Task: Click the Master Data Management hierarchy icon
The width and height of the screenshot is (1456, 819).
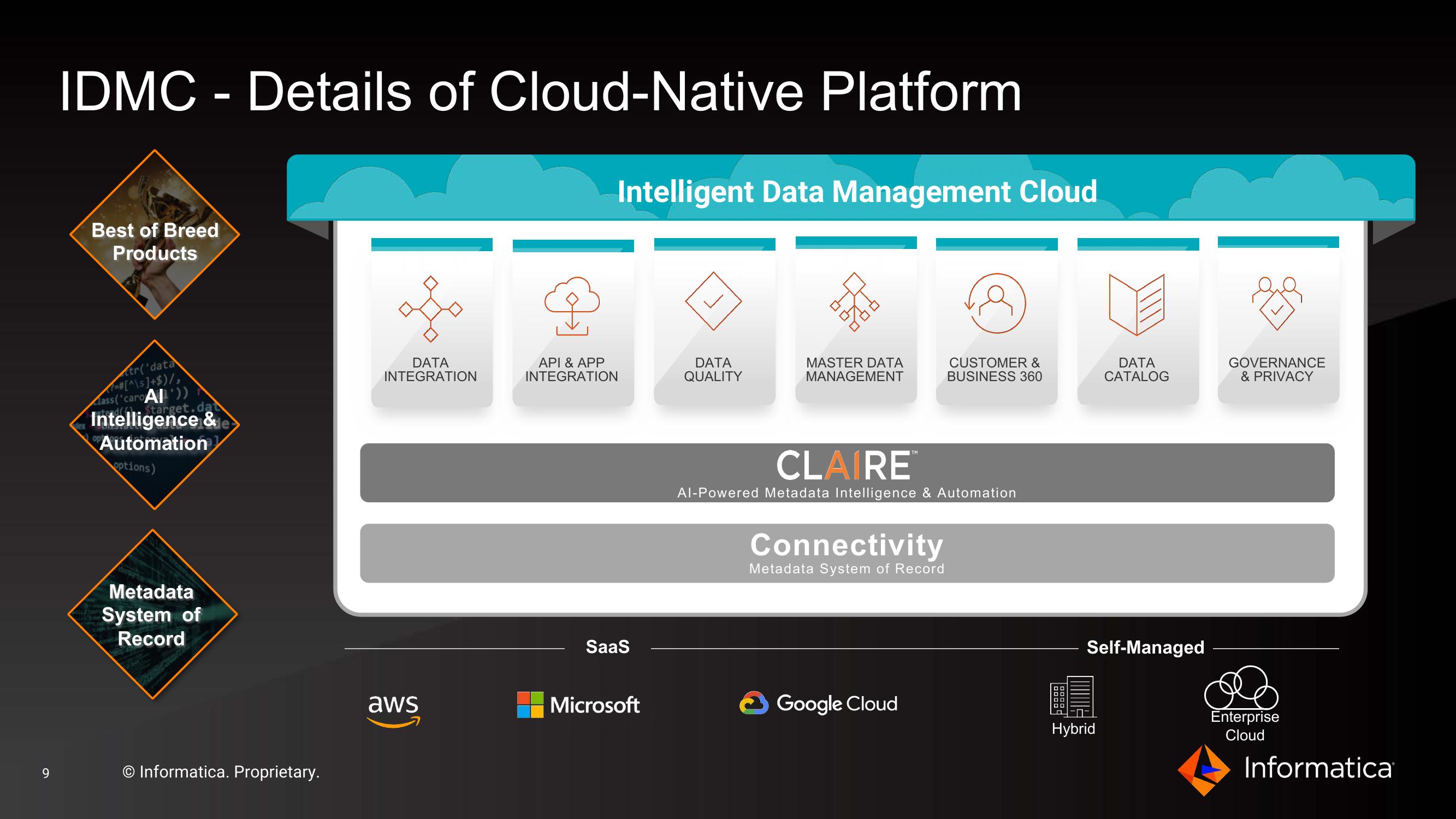Action: click(855, 302)
